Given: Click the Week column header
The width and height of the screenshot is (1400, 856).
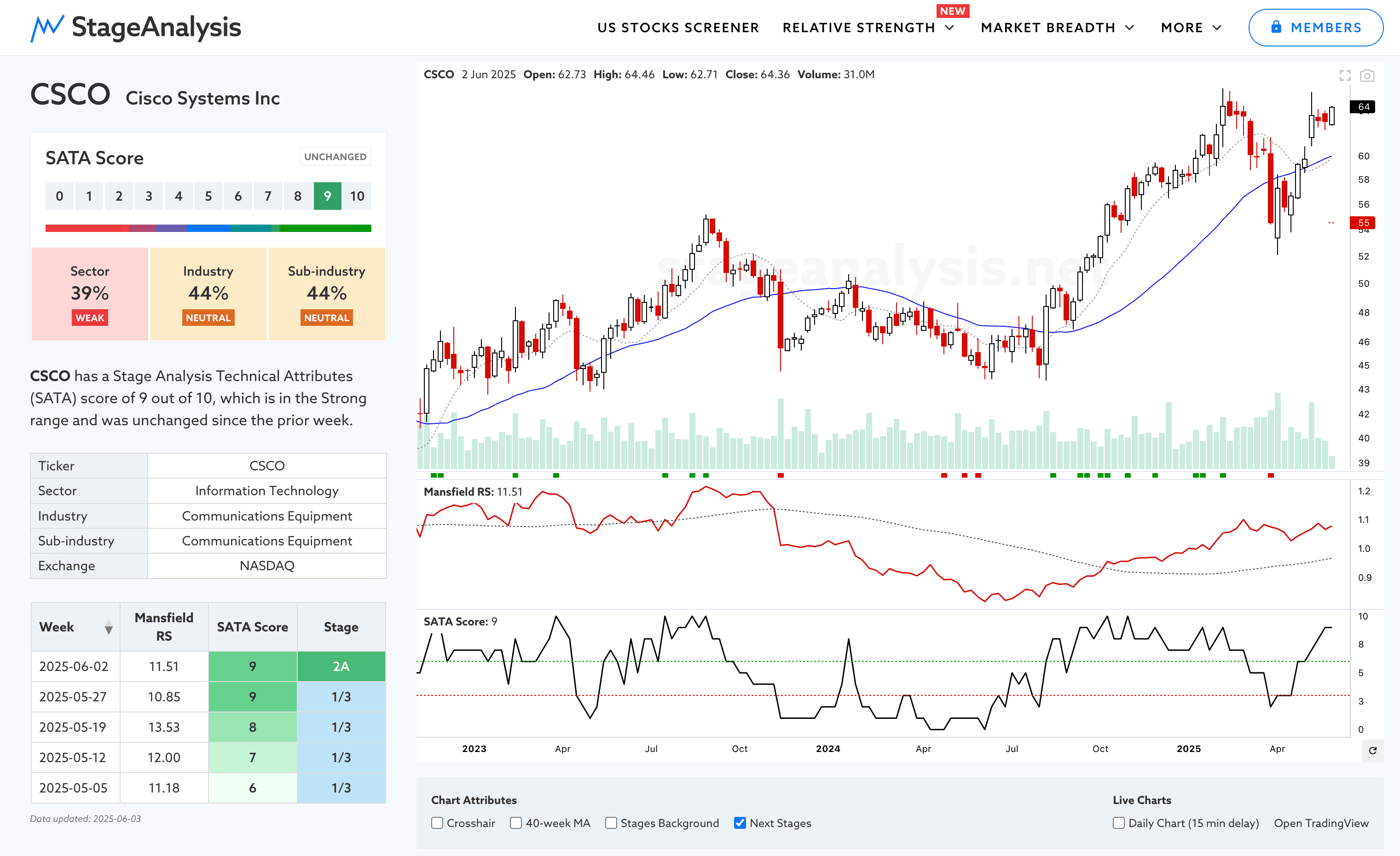Looking at the screenshot, I should pyautogui.click(x=75, y=627).
